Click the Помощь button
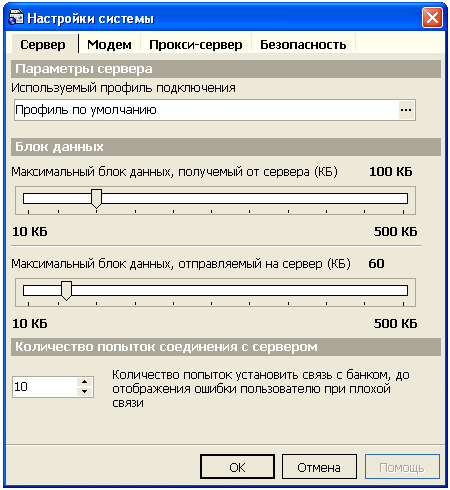 point(402,467)
